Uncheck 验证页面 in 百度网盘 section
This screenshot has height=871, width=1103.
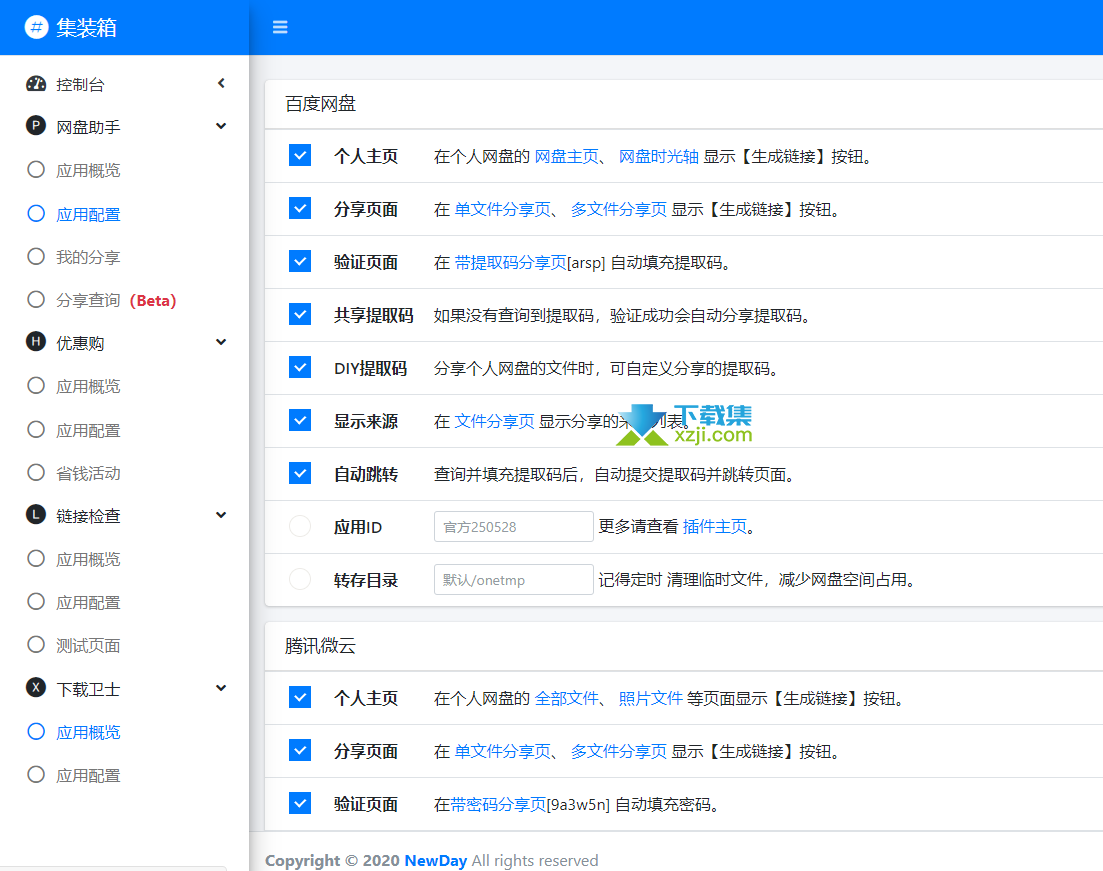300,261
